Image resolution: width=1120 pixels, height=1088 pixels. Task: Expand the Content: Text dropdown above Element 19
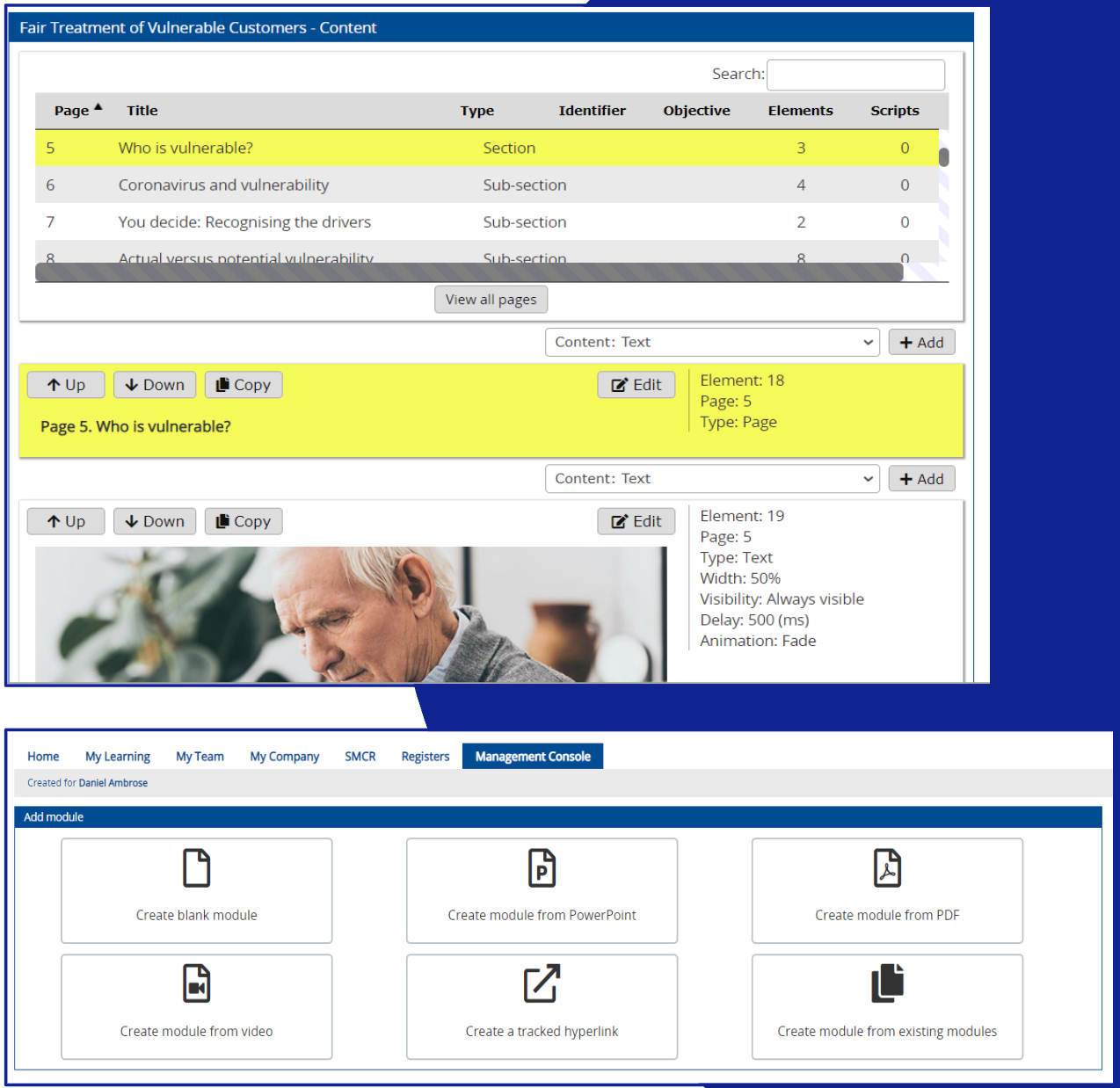click(712, 478)
